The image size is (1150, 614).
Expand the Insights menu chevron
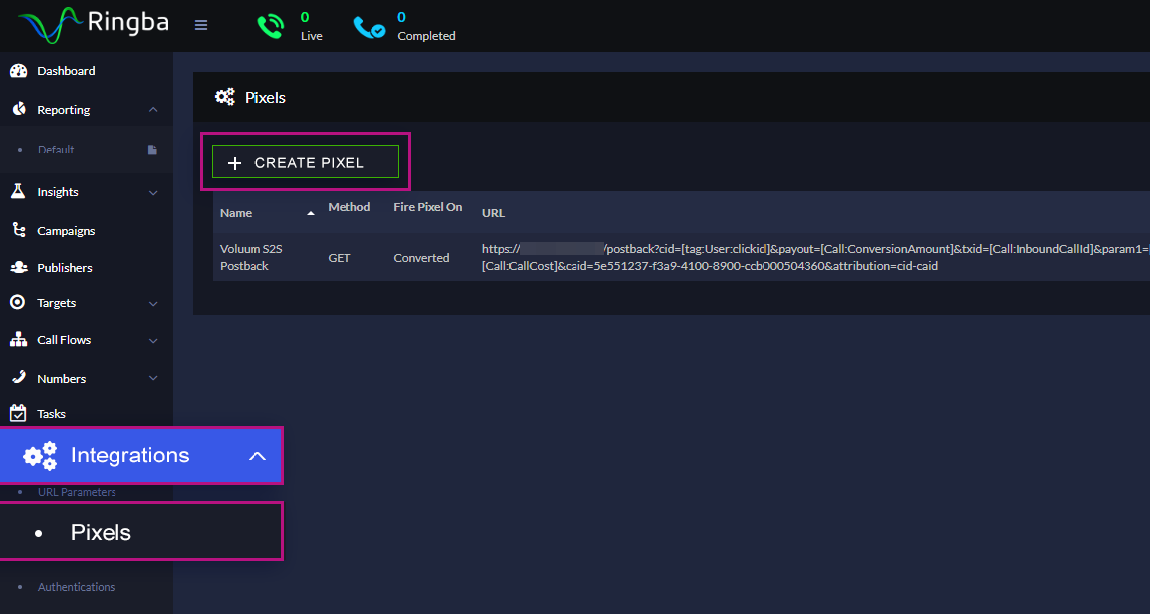coord(153,192)
